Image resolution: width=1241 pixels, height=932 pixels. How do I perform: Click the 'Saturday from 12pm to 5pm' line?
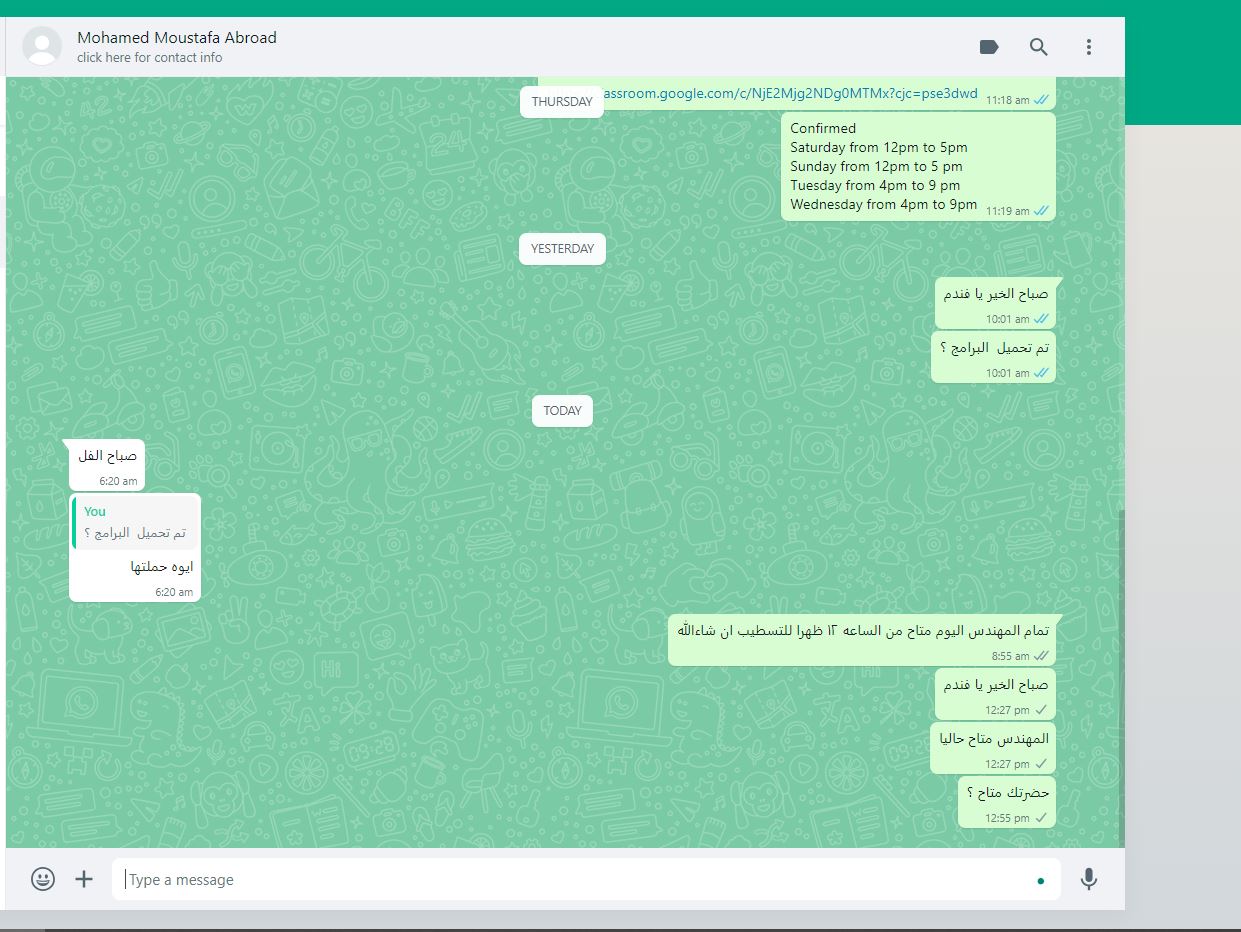point(879,147)
